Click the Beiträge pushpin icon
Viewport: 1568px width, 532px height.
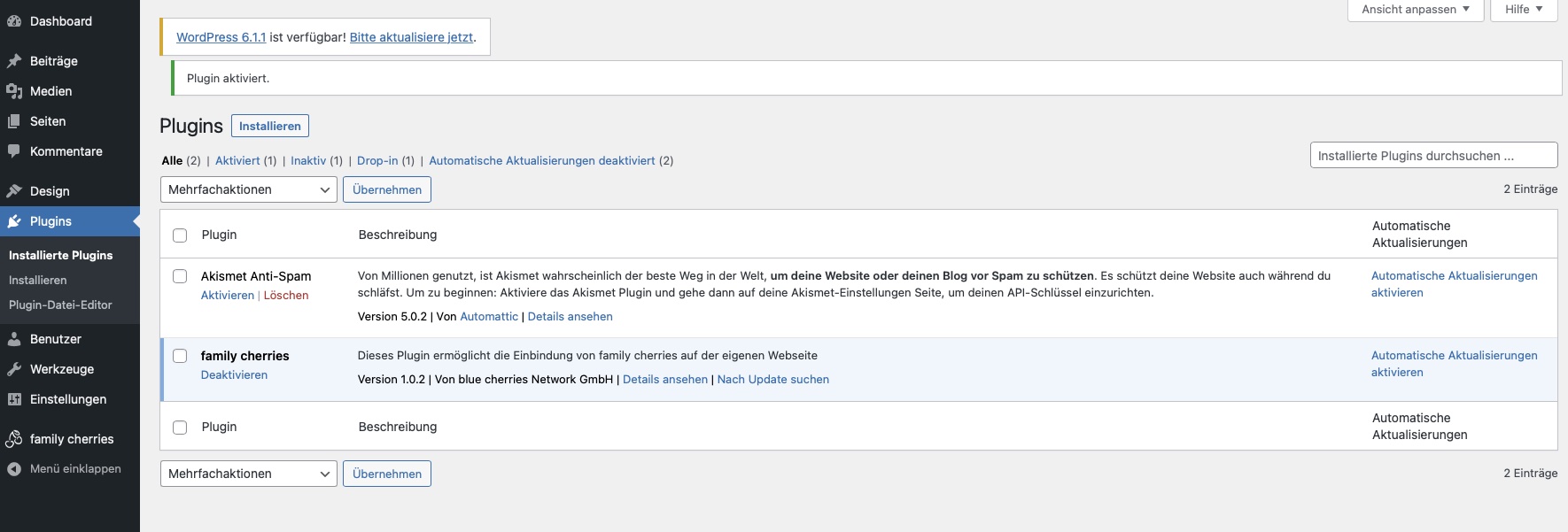[x=14, y=61]
